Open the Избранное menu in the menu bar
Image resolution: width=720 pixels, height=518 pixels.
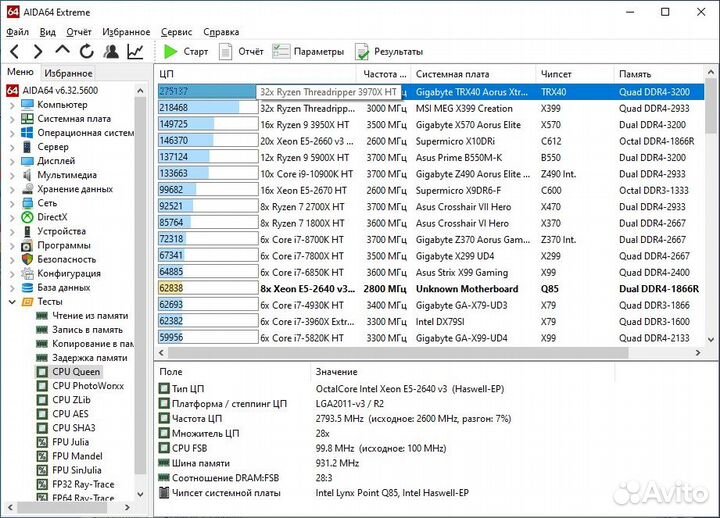point(126,32)
